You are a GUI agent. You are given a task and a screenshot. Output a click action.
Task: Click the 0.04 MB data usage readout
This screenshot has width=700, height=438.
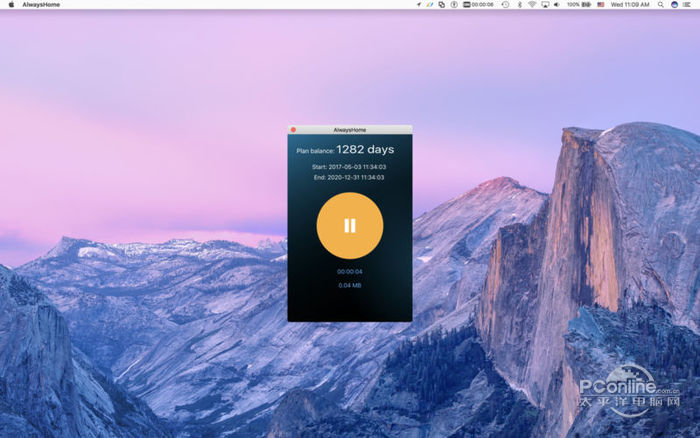click(350, 285)
